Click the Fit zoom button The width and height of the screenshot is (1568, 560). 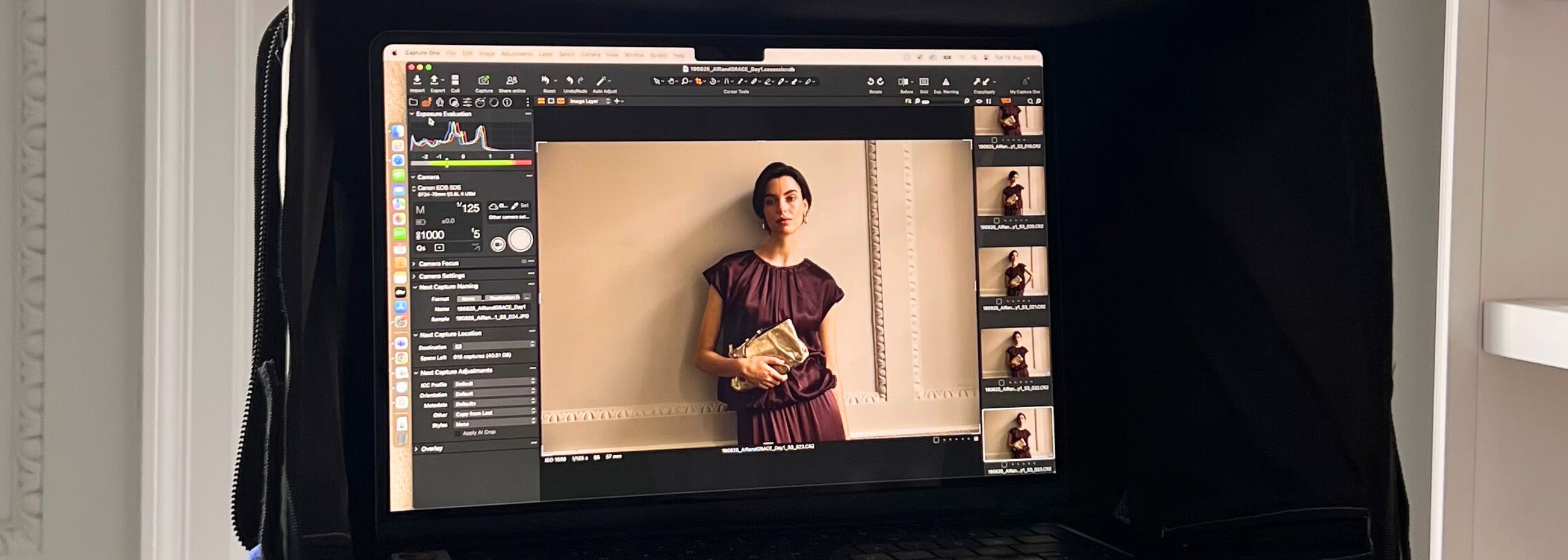tap(908, 102)
